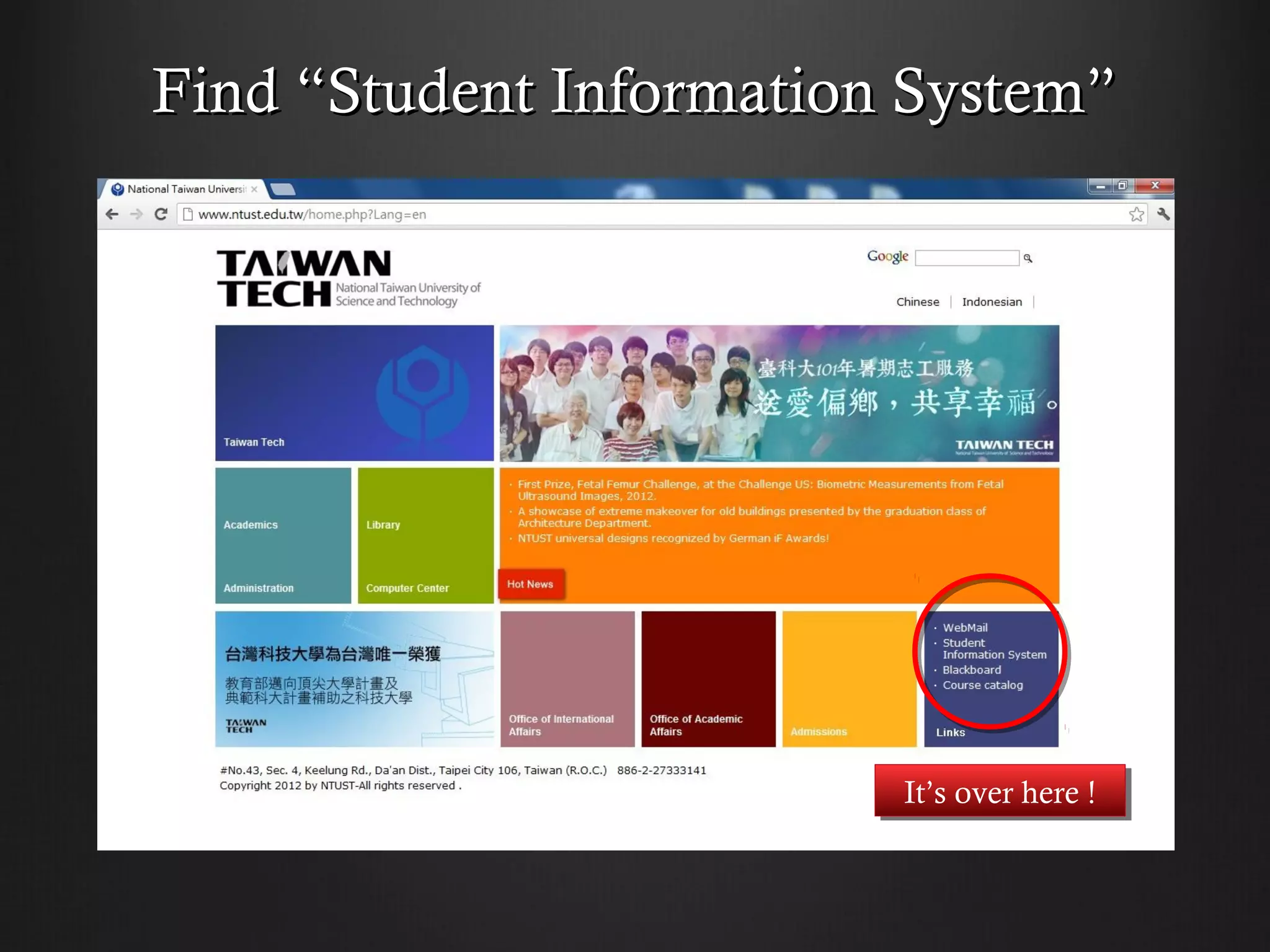This screenshot has width=1270, height=952.
Task: Open a new browser tab
Action: point(283,189)
